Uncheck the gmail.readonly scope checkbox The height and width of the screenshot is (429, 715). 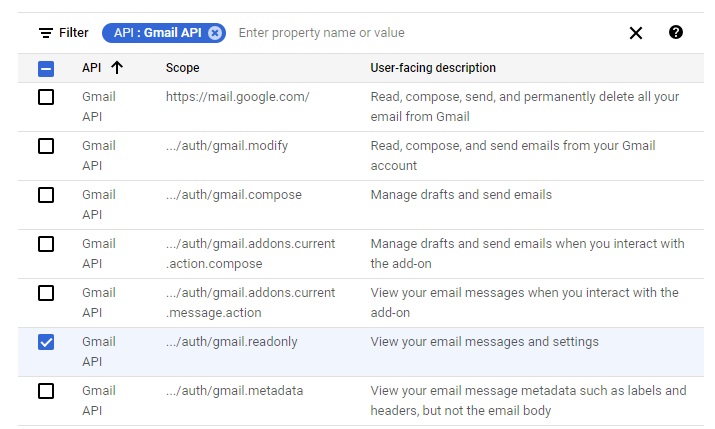click(x=46, y=342)
